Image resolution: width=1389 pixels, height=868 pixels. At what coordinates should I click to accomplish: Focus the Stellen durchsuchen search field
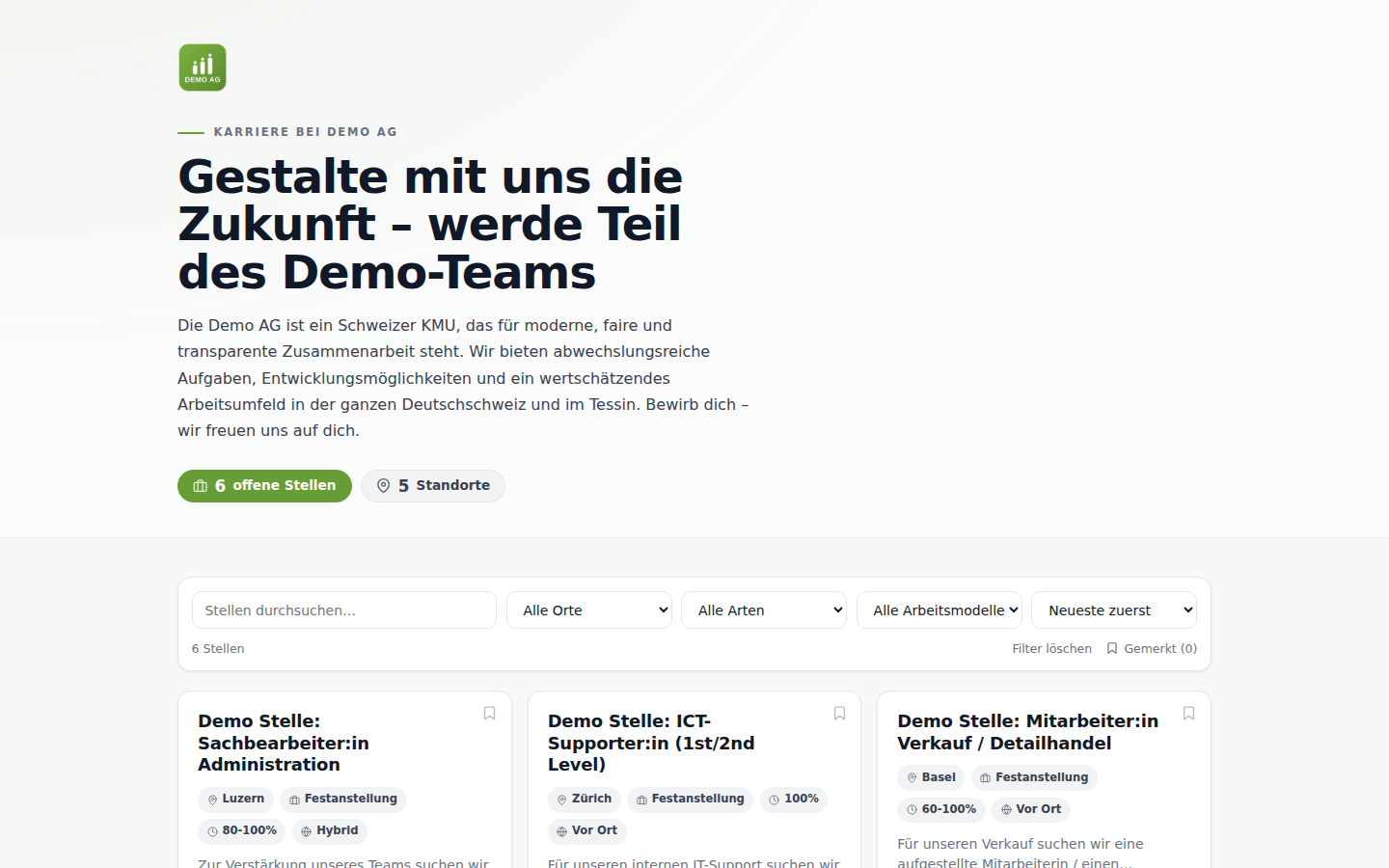click(x=344, y=610)
